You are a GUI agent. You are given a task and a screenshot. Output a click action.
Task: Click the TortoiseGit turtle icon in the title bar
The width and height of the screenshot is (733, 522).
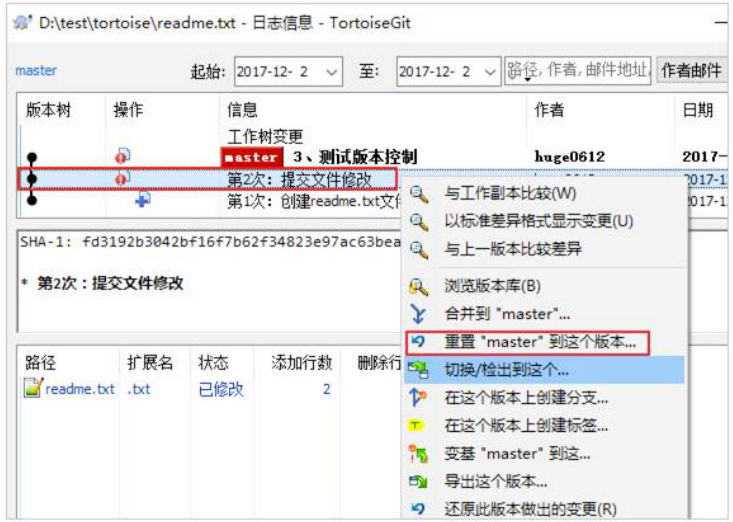click(x=22, y=22)
